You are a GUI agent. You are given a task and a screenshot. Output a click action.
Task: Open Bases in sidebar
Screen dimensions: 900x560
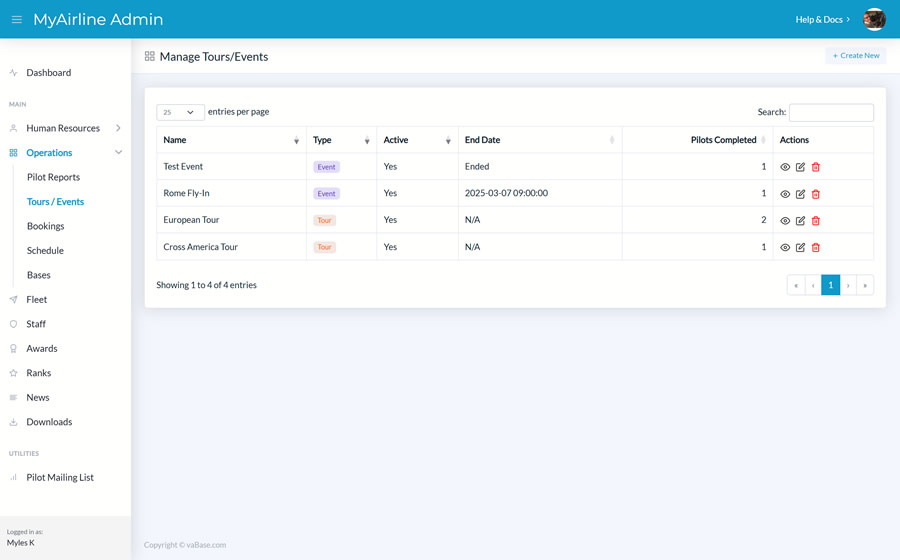38,275
